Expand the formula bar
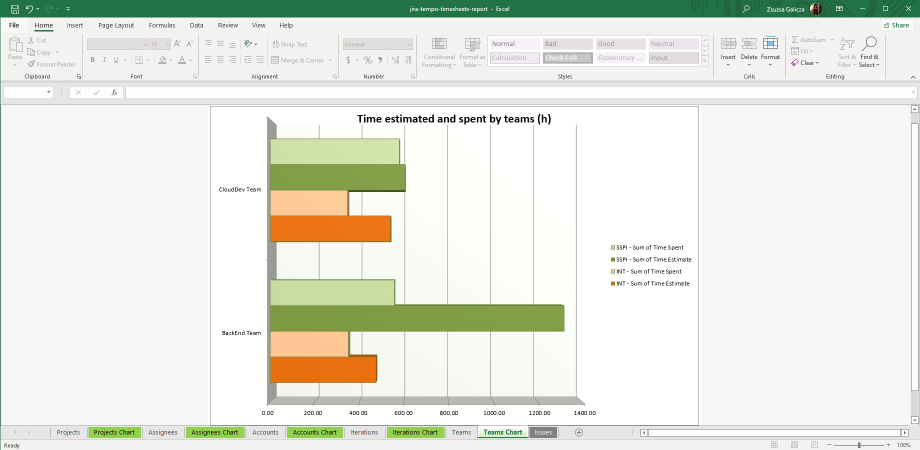920x450 pixels. click(x=913, y=92)
